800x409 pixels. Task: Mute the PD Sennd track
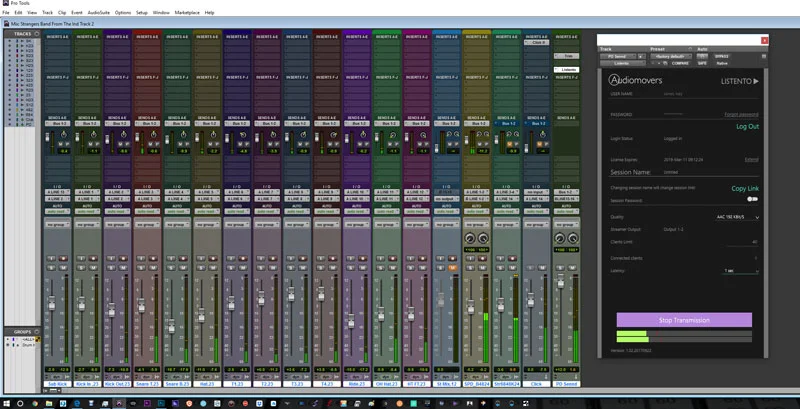(572, 268)
